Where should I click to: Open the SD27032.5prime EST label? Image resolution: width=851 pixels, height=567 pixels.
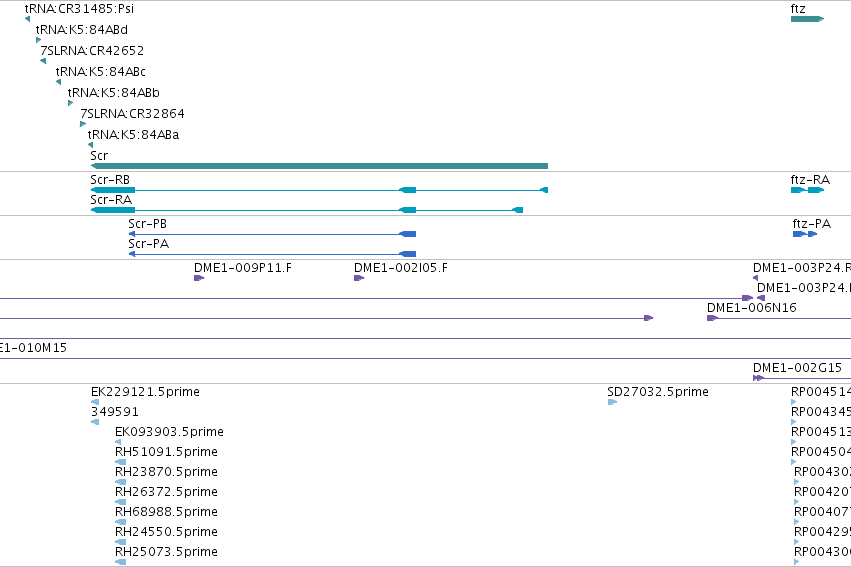(x=658, y=392)
